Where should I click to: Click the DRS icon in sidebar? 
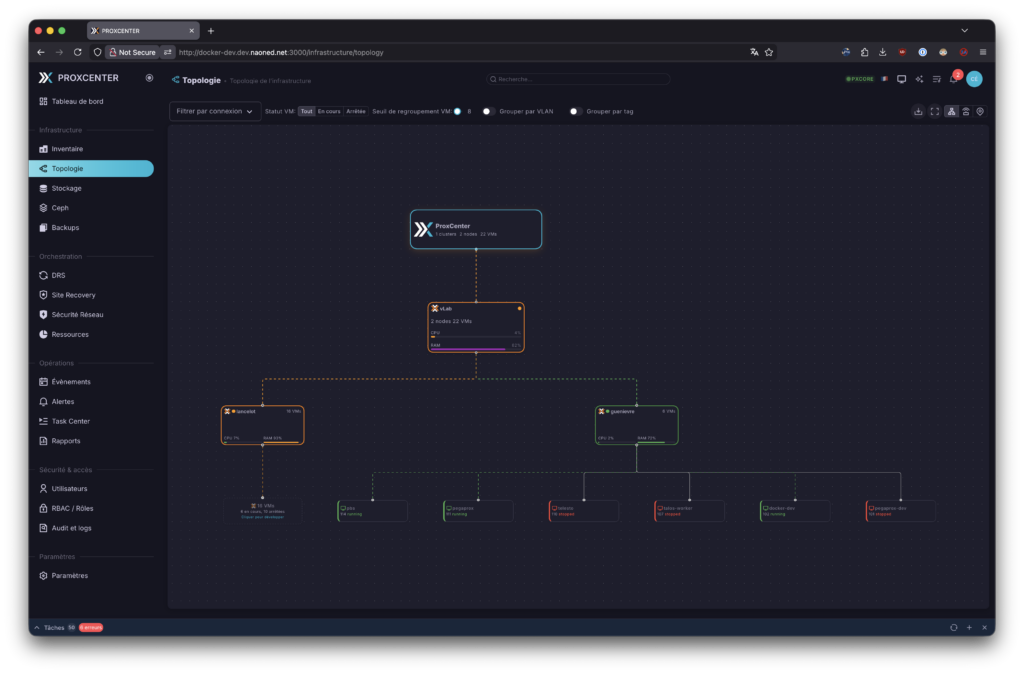43,275
